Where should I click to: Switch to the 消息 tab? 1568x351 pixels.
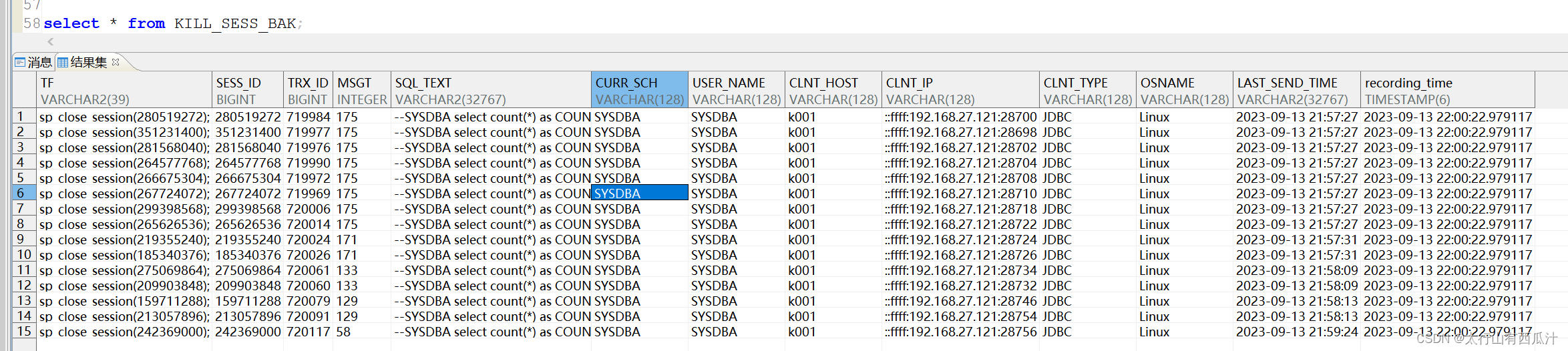click(x=39, y=63)
